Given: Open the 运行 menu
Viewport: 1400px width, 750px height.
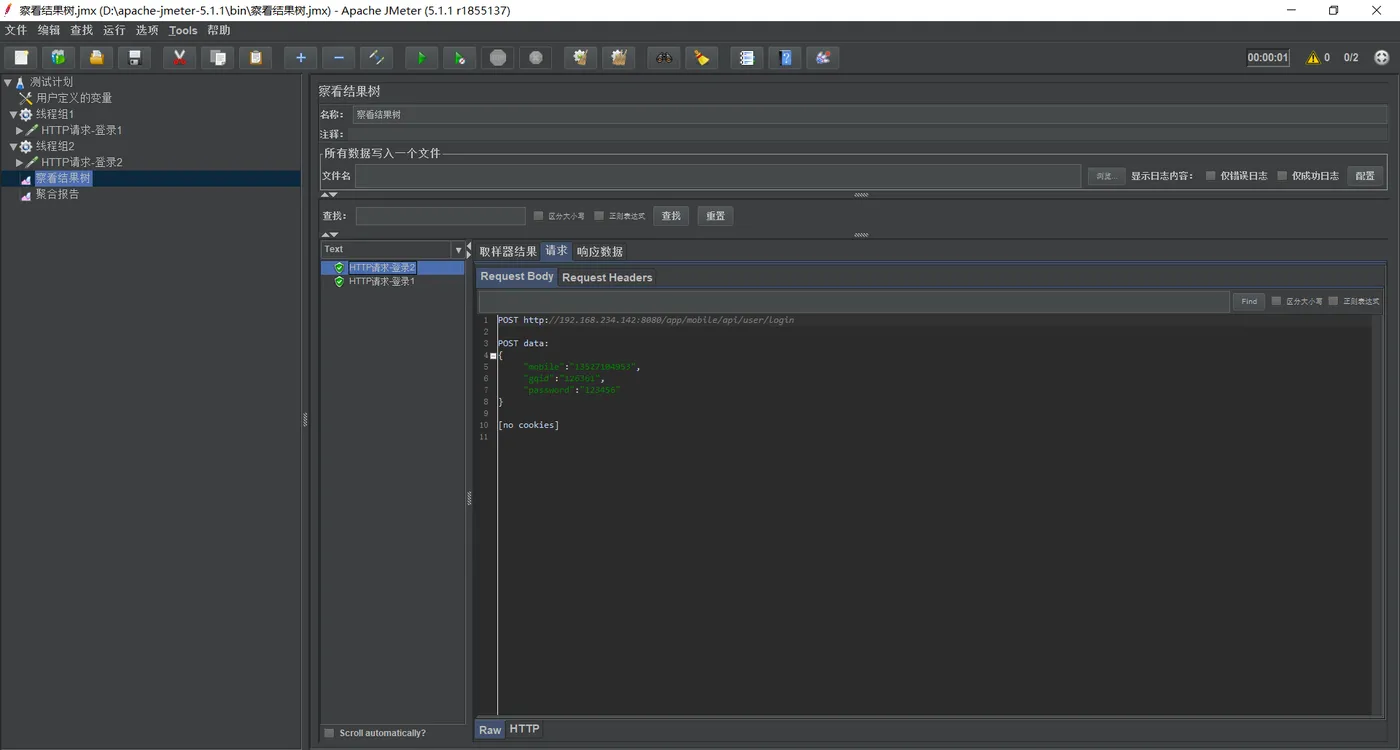Looking at the screenshot, I should click(114, 30).
